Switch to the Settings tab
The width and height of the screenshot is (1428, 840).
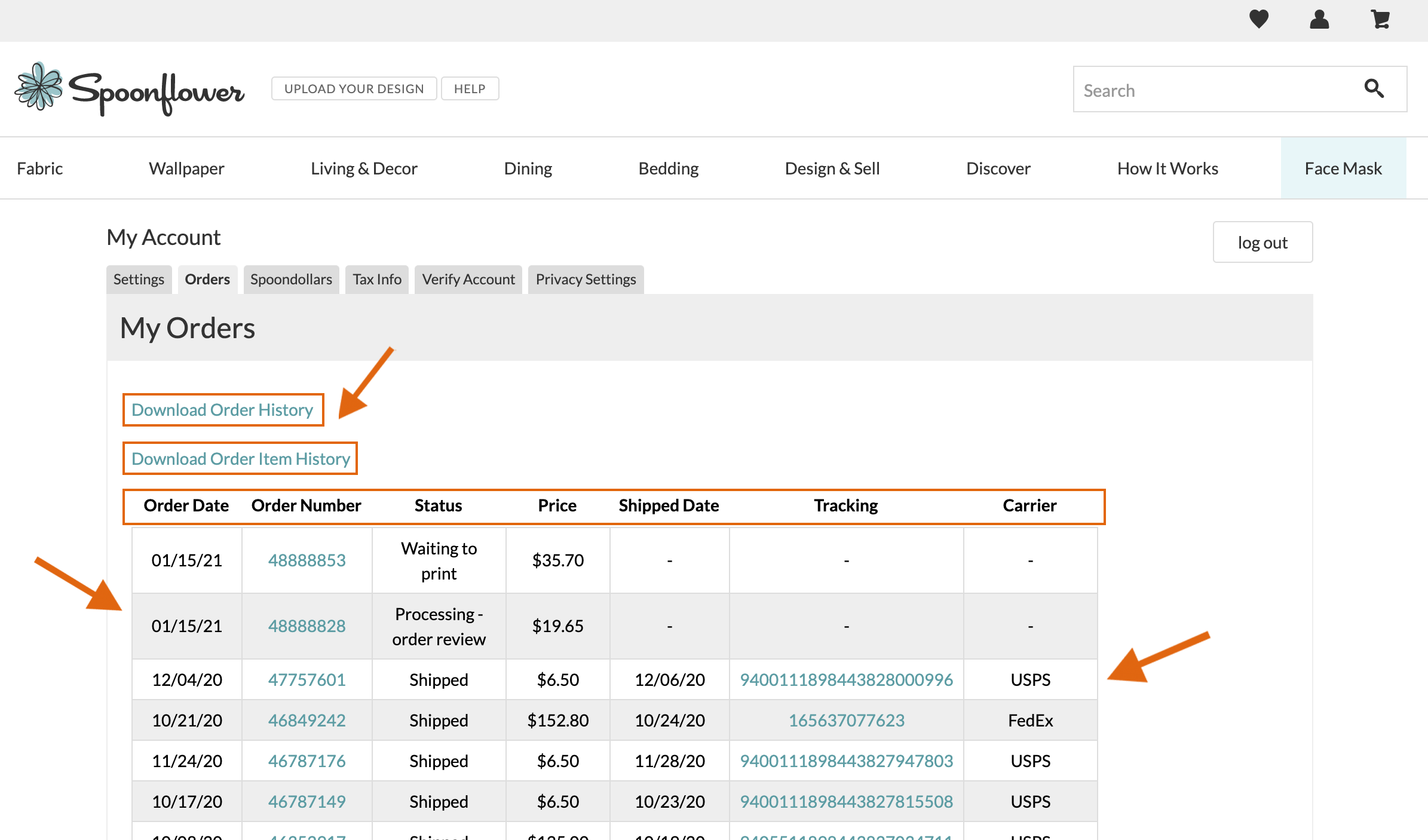139,280
